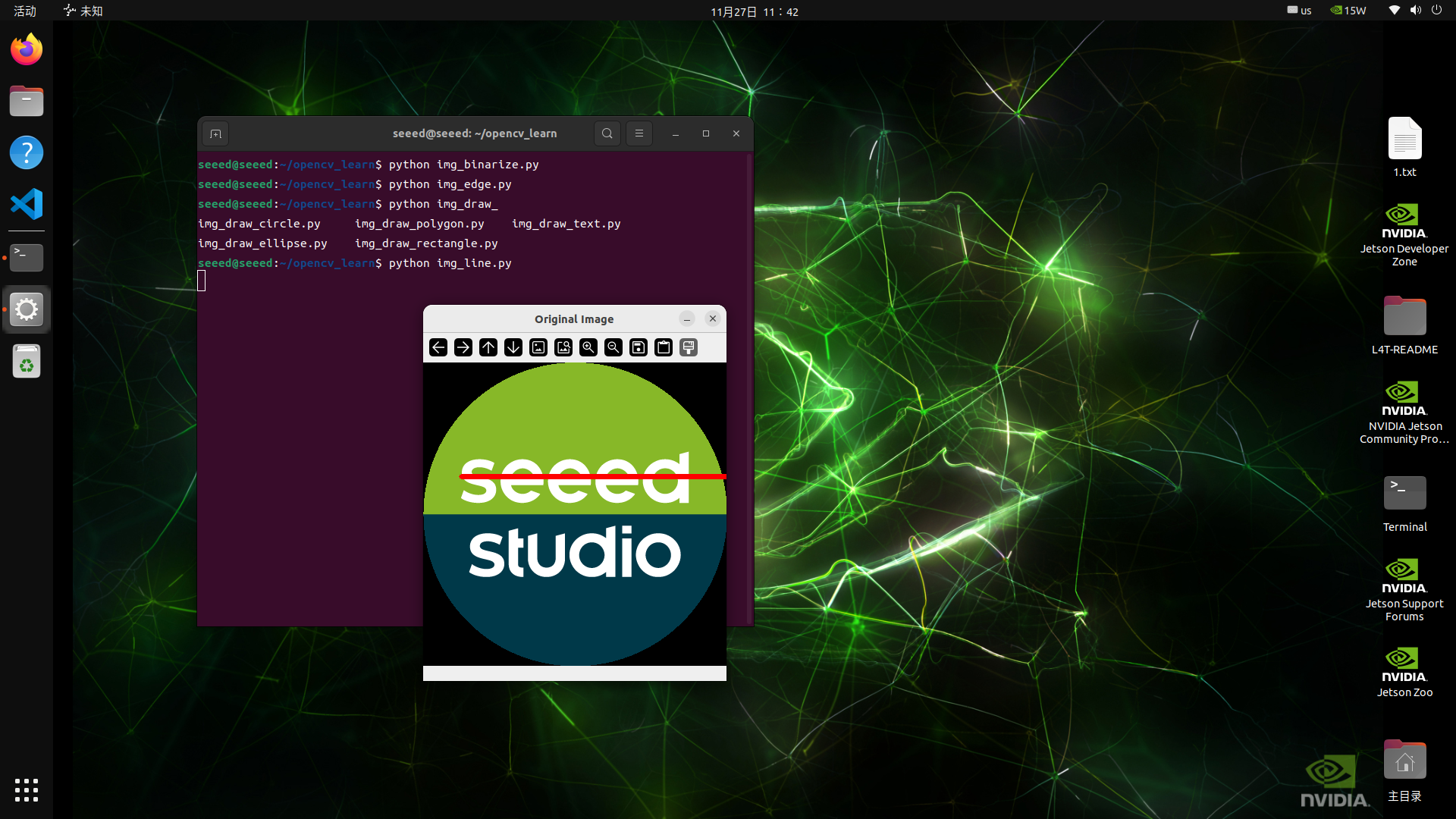The image size is (1456, 819).
Task: Select the 1.txt file on the desktop
Action: point(1404,147)
